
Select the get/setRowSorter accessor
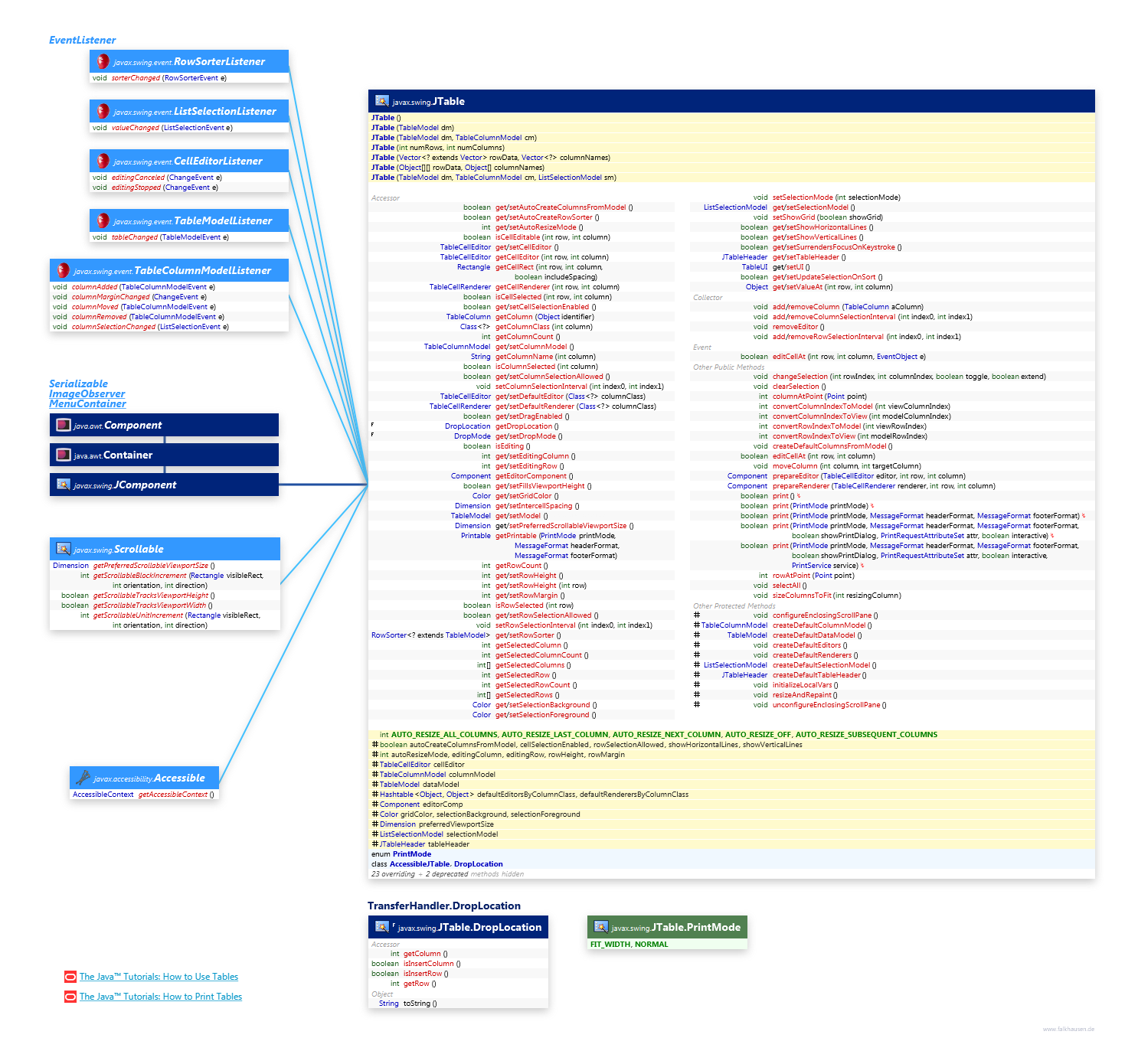pyautogui.click(x=525, y=635)
